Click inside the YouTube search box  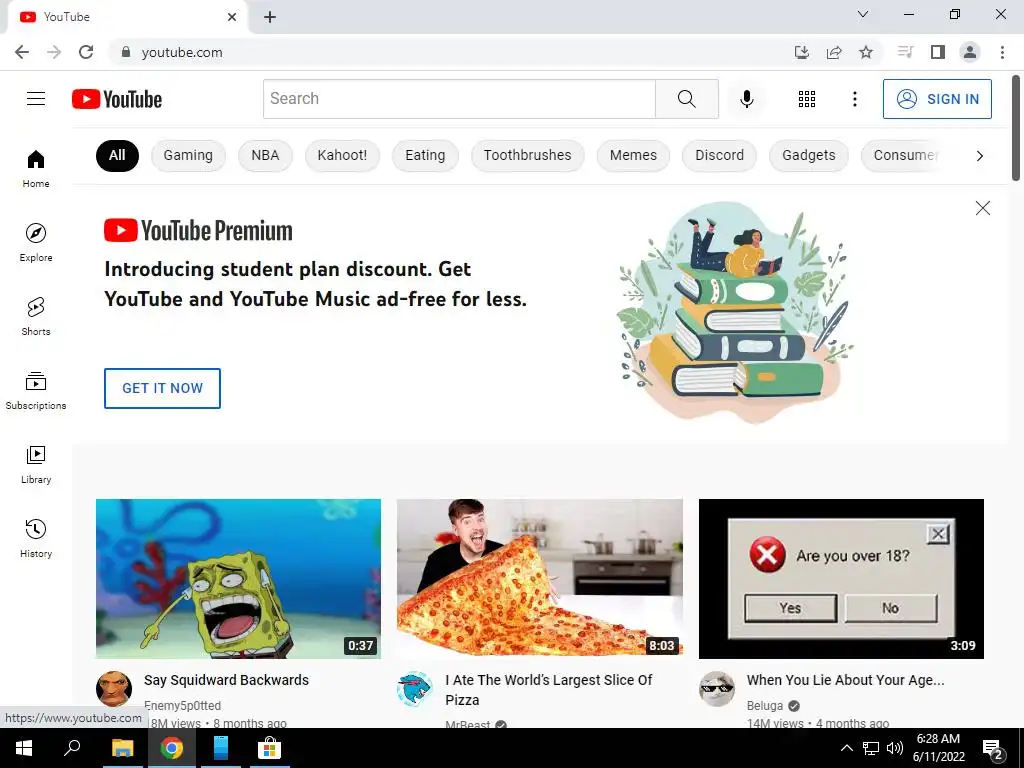pos(459,99)
